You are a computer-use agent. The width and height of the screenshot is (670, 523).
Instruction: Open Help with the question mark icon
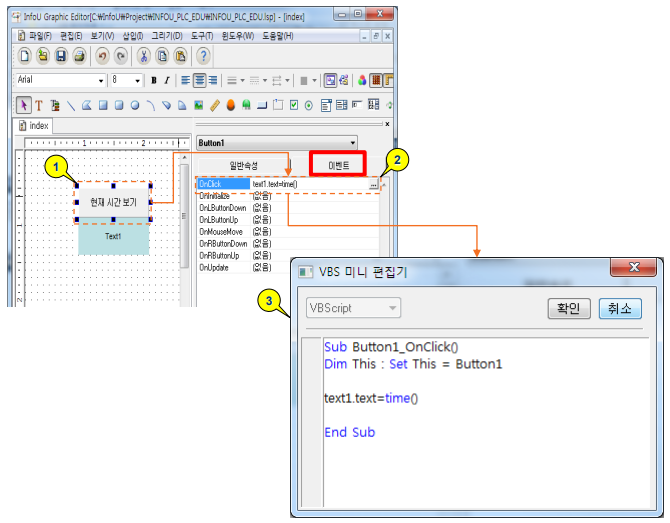(x=203, y=56)
